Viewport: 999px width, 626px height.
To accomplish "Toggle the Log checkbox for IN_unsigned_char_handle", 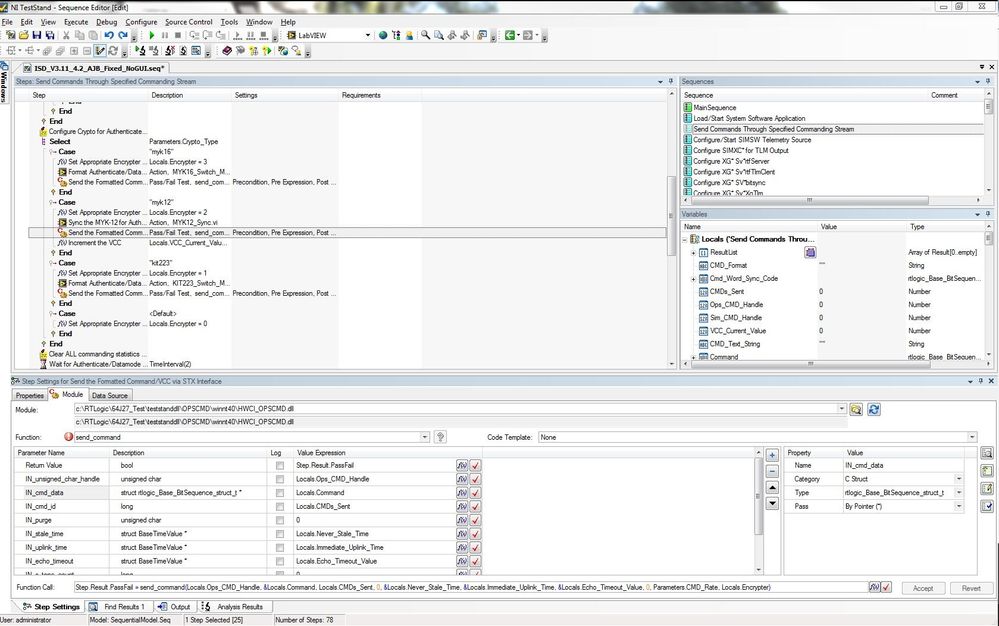I will click(280, 480).
